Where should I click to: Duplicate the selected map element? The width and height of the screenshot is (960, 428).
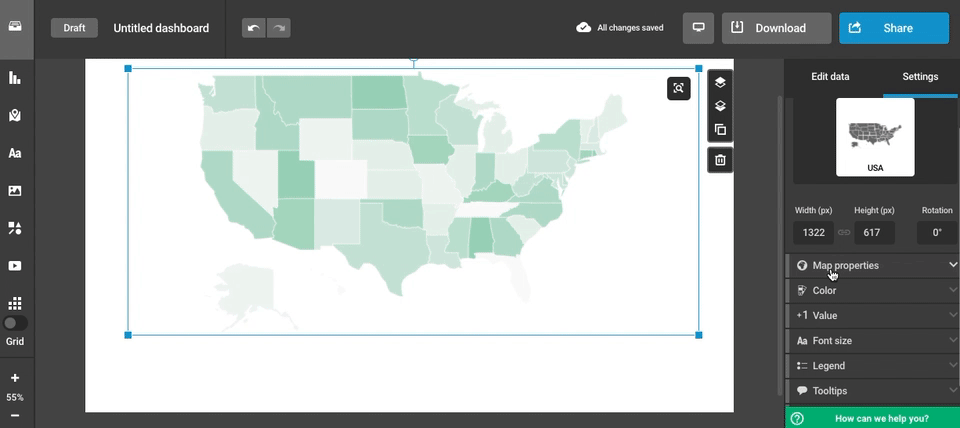click(x=720, y=130)
